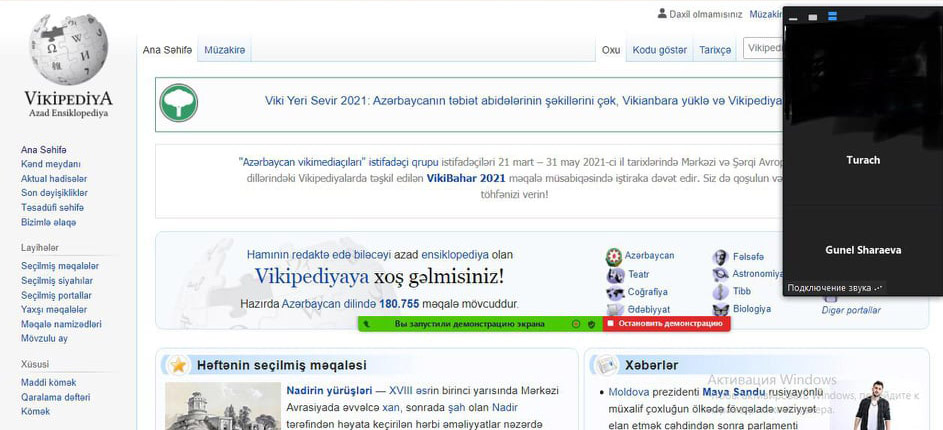This screenshot has width=943, height=430.
Task: Click the Azərbaycan portal emblem icon
Action: tap(613, 257)
